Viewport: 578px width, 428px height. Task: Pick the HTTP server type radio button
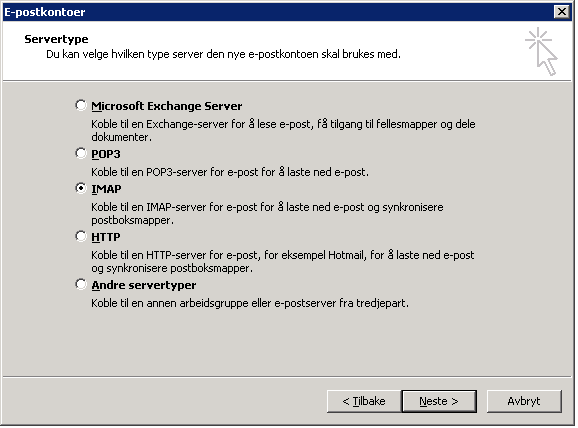(81, 236)
